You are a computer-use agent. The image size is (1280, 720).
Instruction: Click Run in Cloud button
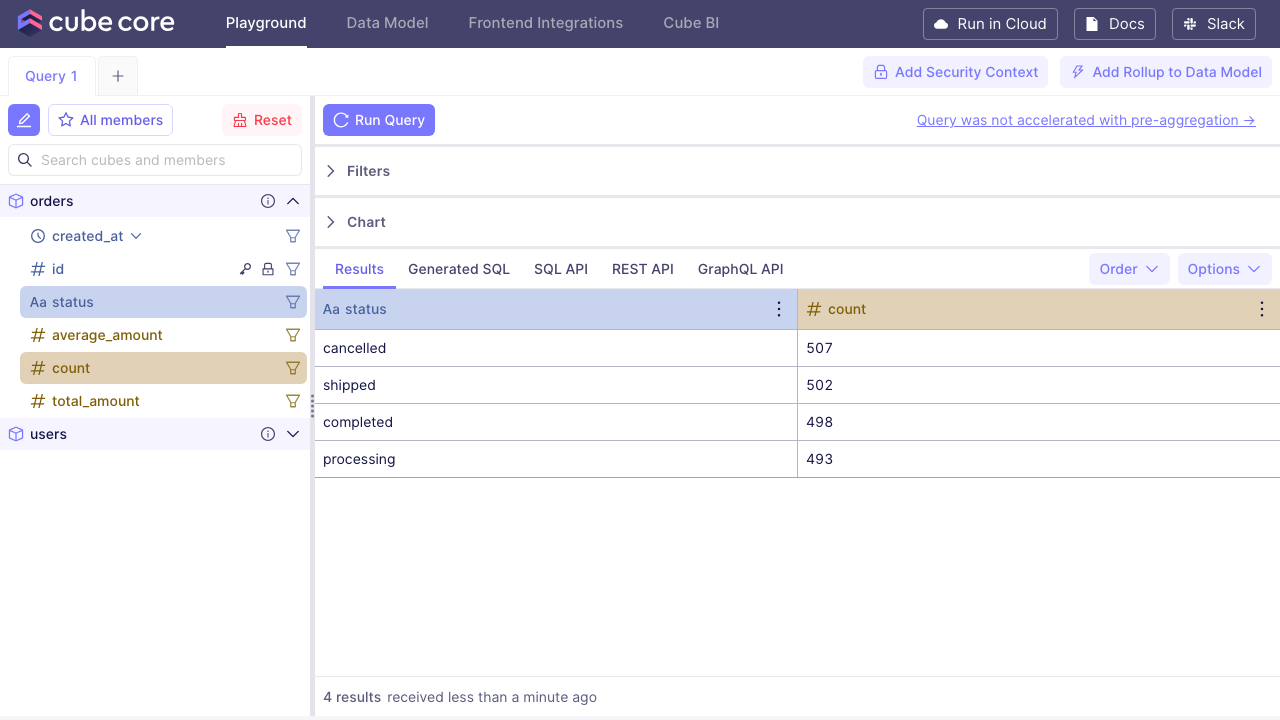pos(990,24)
